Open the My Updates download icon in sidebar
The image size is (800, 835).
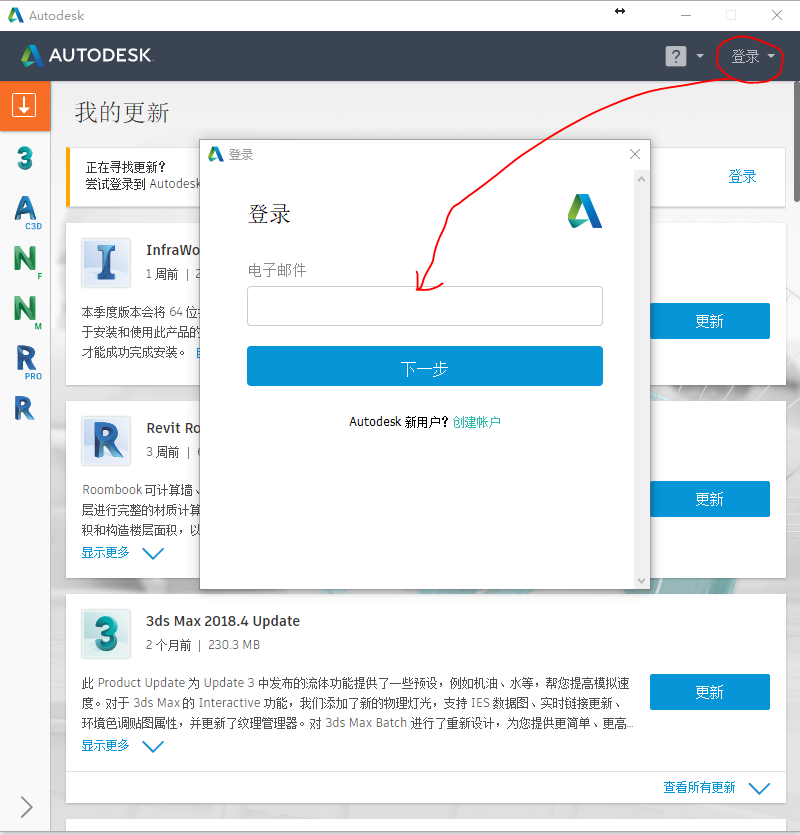click(x=25, y=105)
